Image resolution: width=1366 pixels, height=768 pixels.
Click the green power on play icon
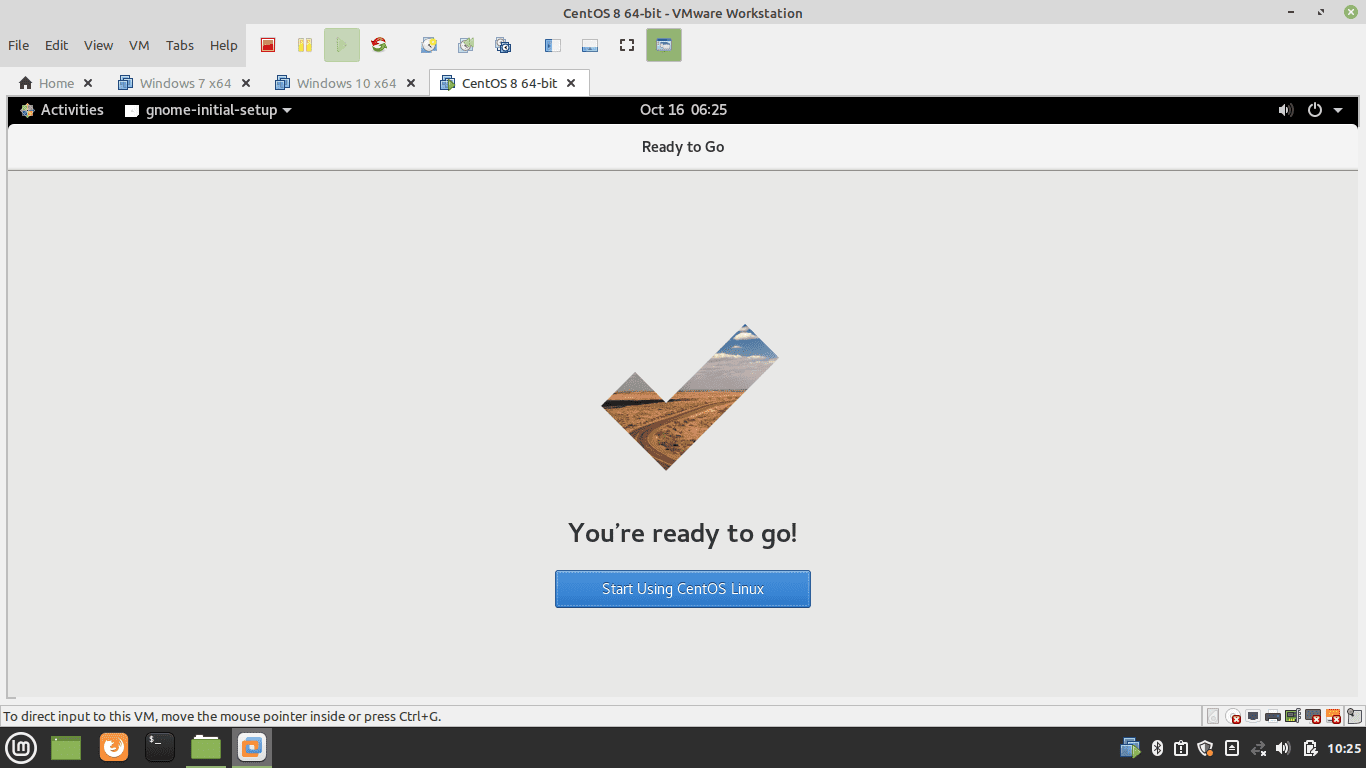[x=341, y=45]
